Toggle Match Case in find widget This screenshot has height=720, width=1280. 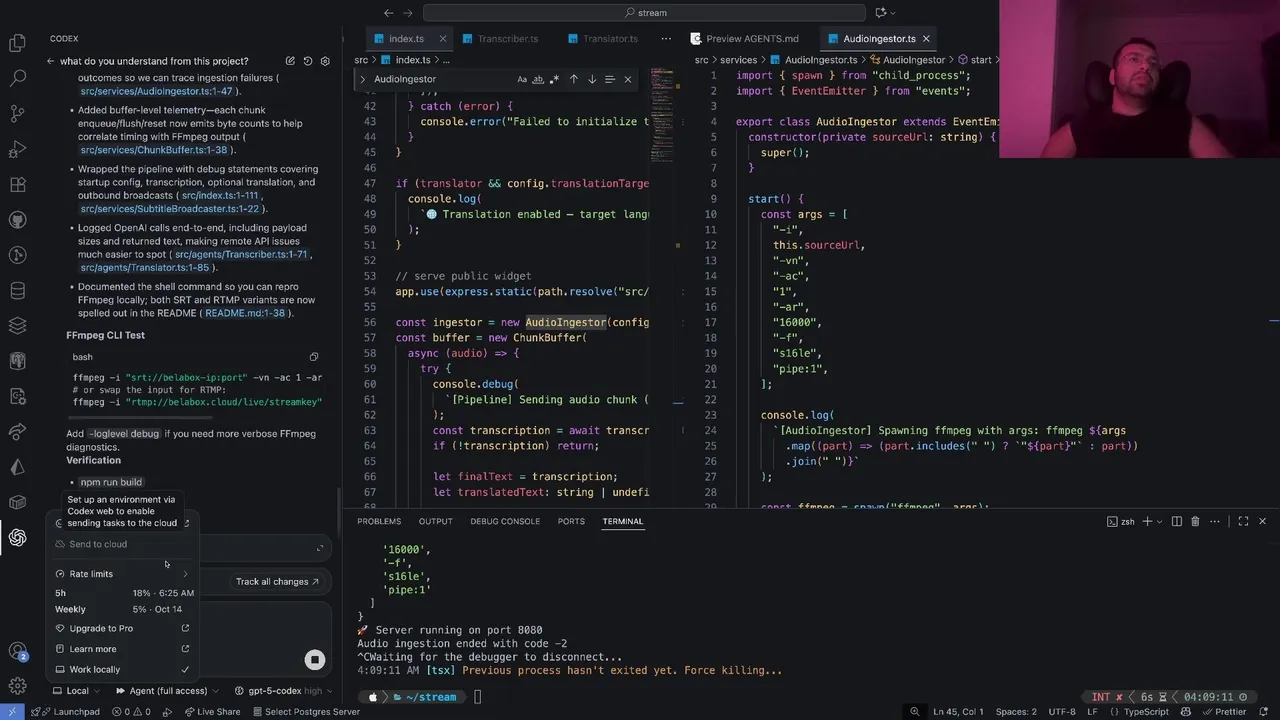coord(522,79)
